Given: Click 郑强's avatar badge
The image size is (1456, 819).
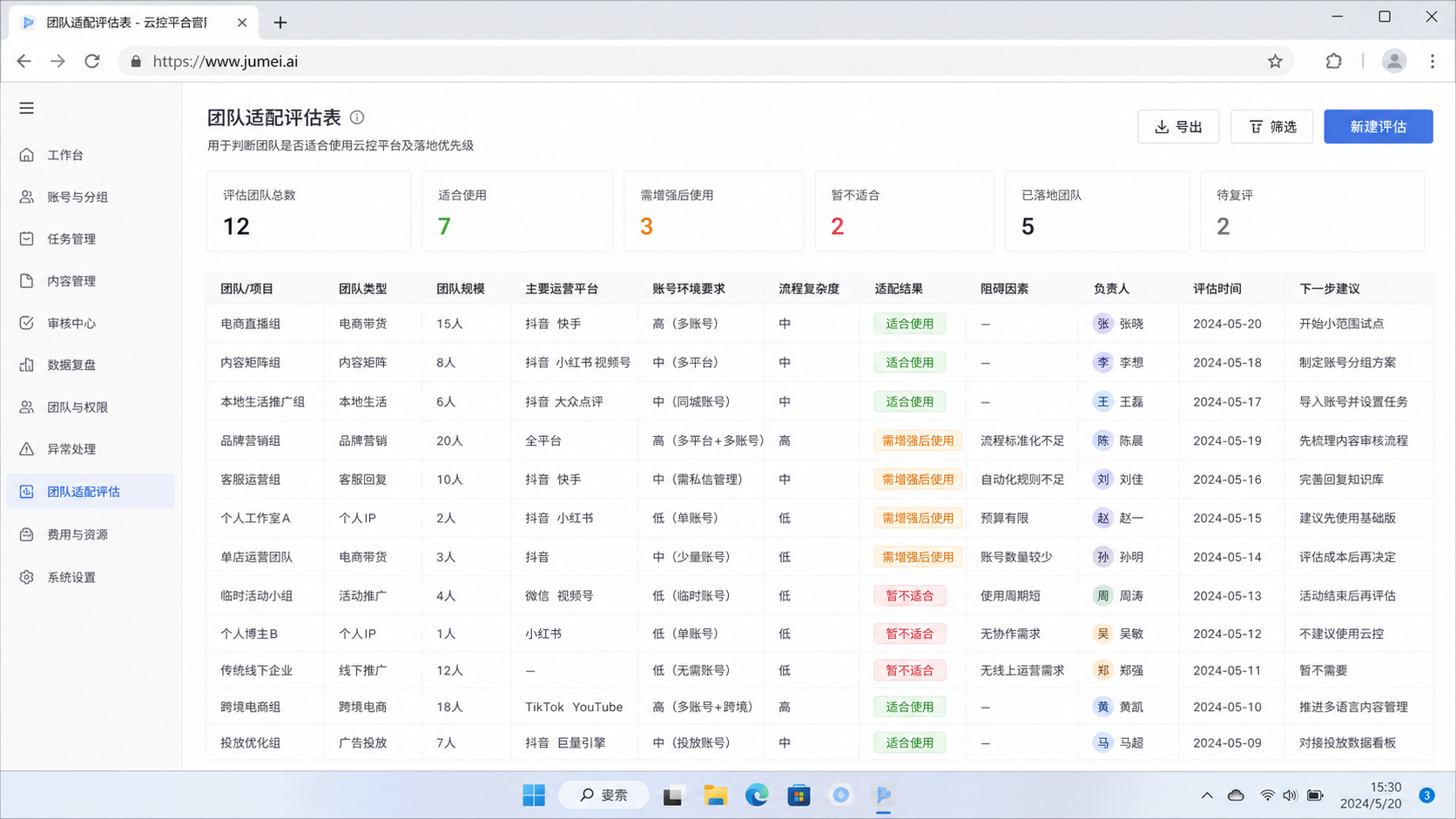Looking at the screenshot, I should pos(1103,670).
